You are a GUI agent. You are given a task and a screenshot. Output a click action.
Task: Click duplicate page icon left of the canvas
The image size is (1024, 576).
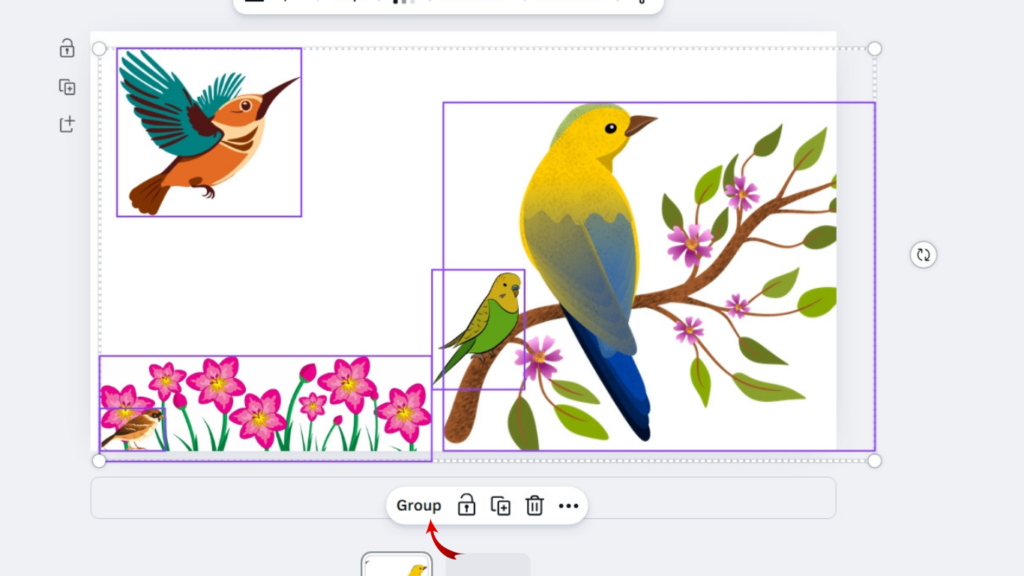coord(67,87)
